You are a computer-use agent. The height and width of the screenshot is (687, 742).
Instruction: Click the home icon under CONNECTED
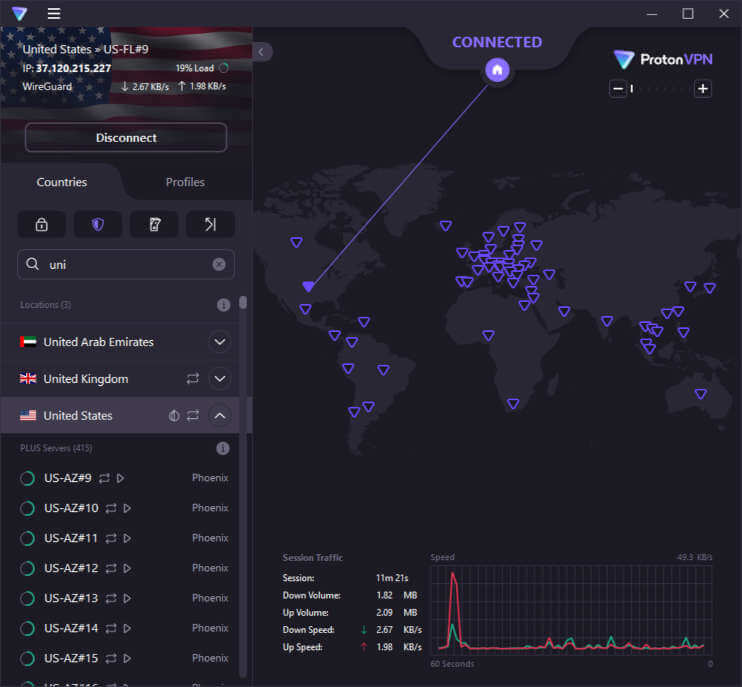click(x=497, y=70)
